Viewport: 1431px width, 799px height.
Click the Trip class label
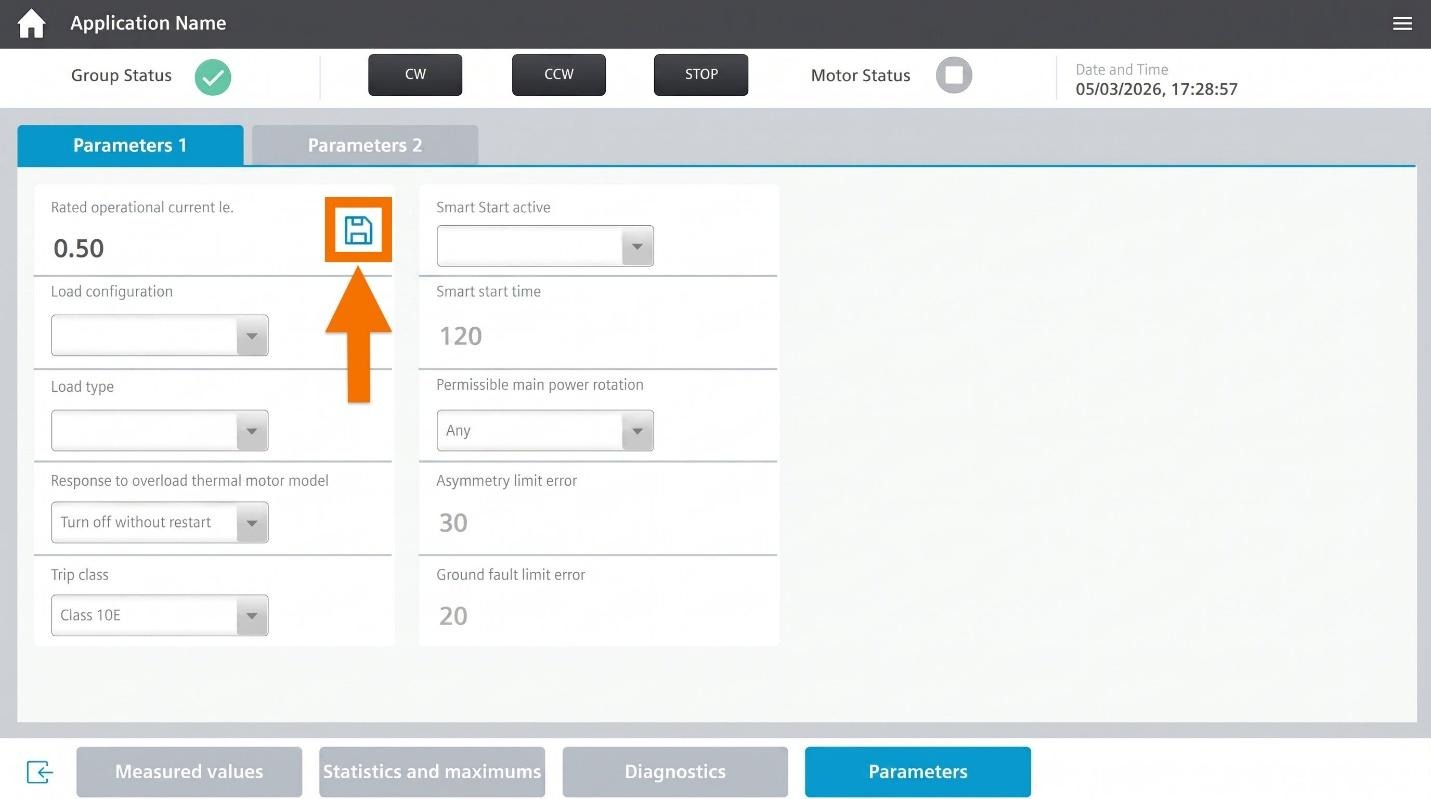click(x=80, y=575)
